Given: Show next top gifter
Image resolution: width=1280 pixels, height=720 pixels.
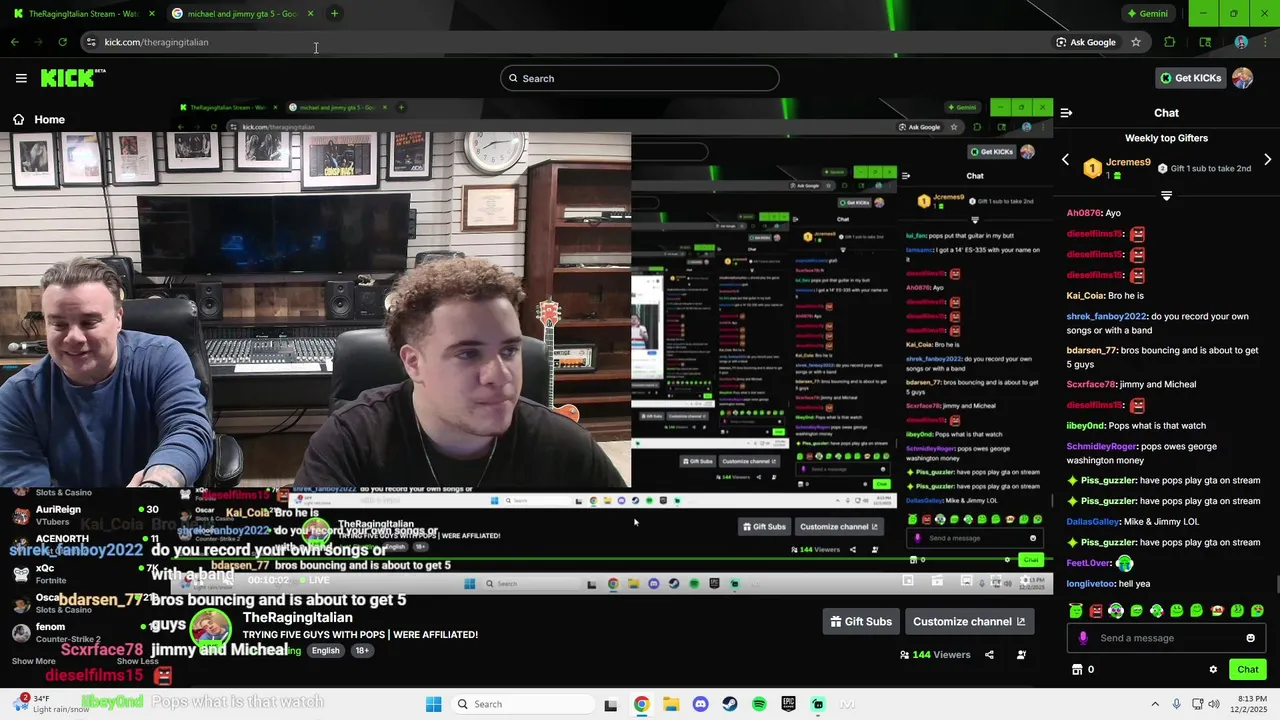Looking at the screenshot, I should point(1268,160).
